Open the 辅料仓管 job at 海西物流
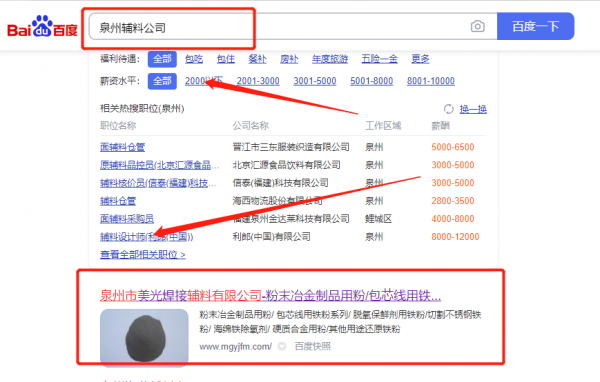The width and height of the screenshot is (600, 382). tap(118, 201)
